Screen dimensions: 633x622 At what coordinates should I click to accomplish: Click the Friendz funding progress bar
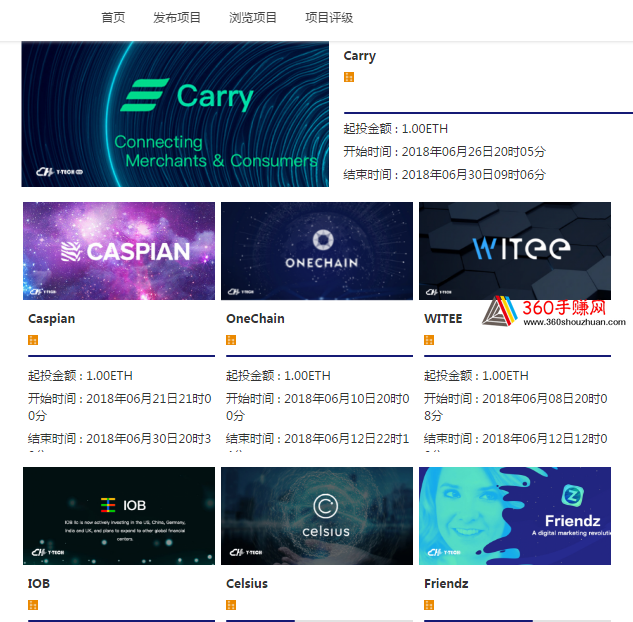(517, 621)
